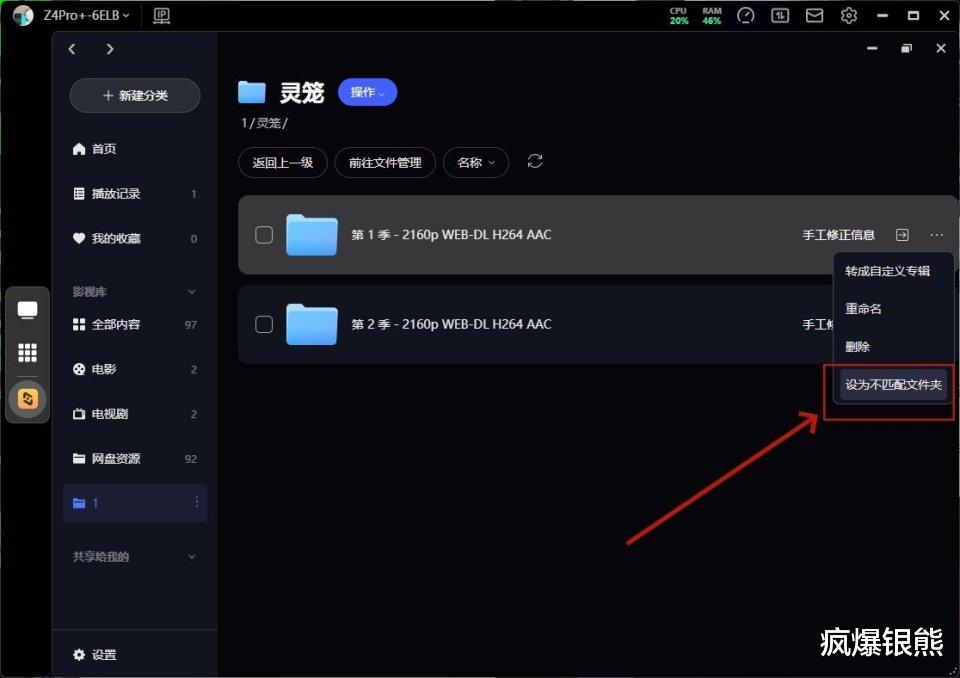The height and width of the screenshot is (678, 960).
Task: Check the 第 2 季 folder checkbox
Action: pyautogui.click(x=264, y=324)
